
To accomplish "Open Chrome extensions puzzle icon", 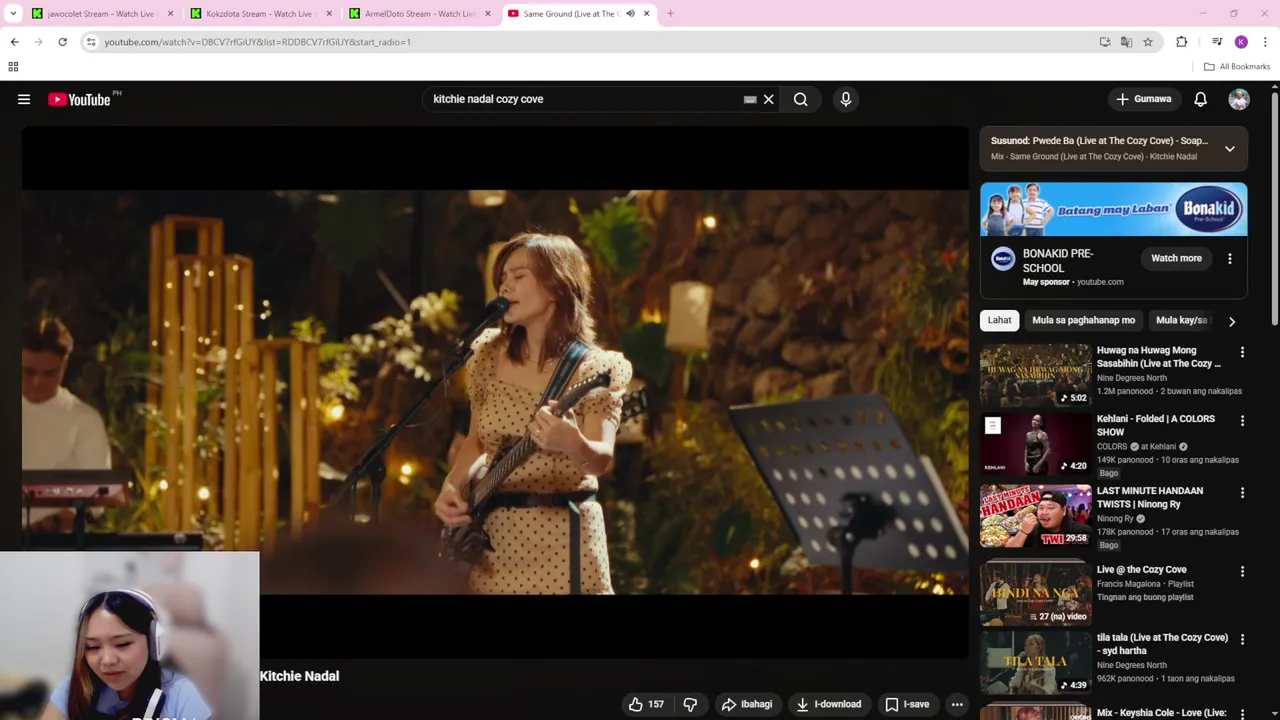I will (1182, 42).
